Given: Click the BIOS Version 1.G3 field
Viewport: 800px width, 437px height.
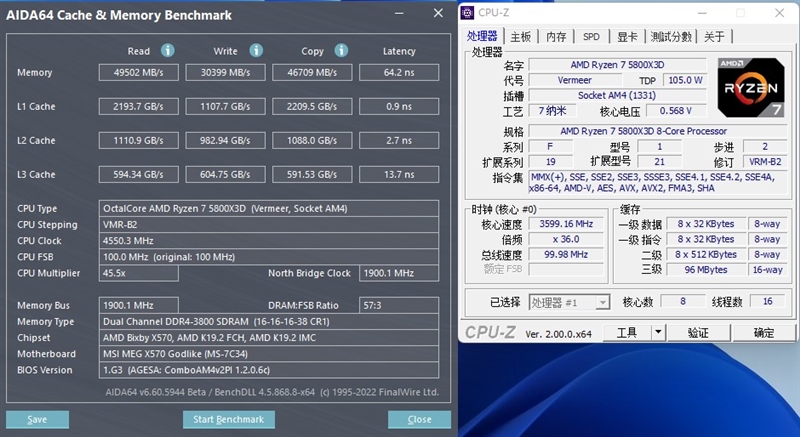Looking at the screenshot, I should 269,370.
